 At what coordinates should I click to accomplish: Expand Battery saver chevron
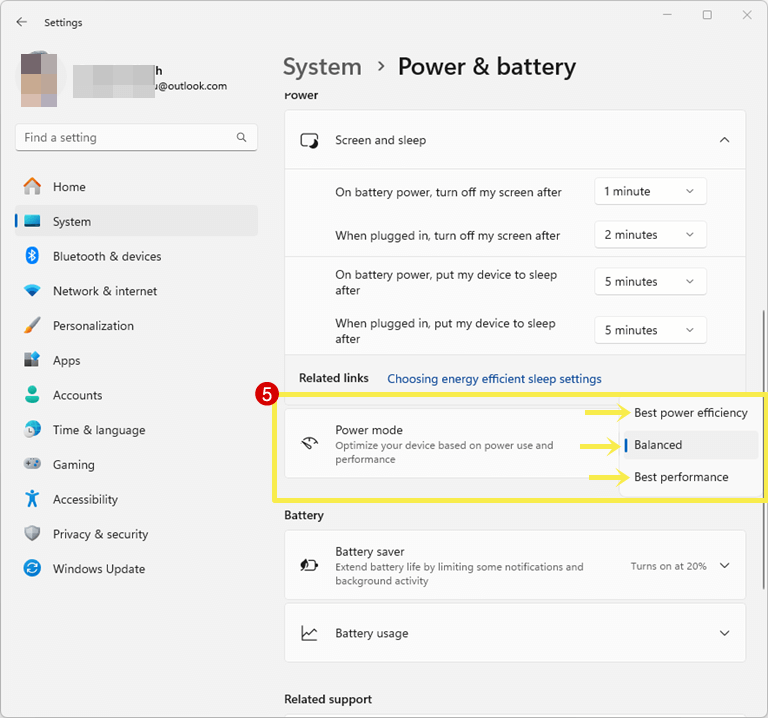point(724,565)
